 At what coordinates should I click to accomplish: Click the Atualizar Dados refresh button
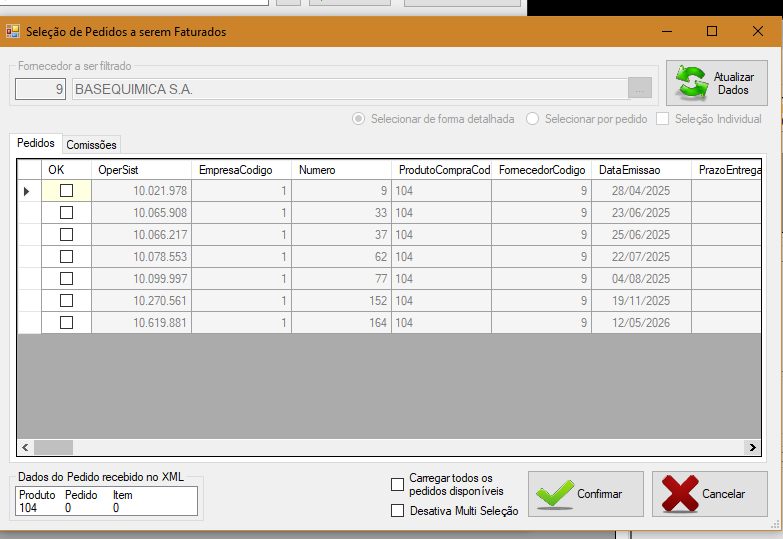pyautogui.click(x=717, y=83)
